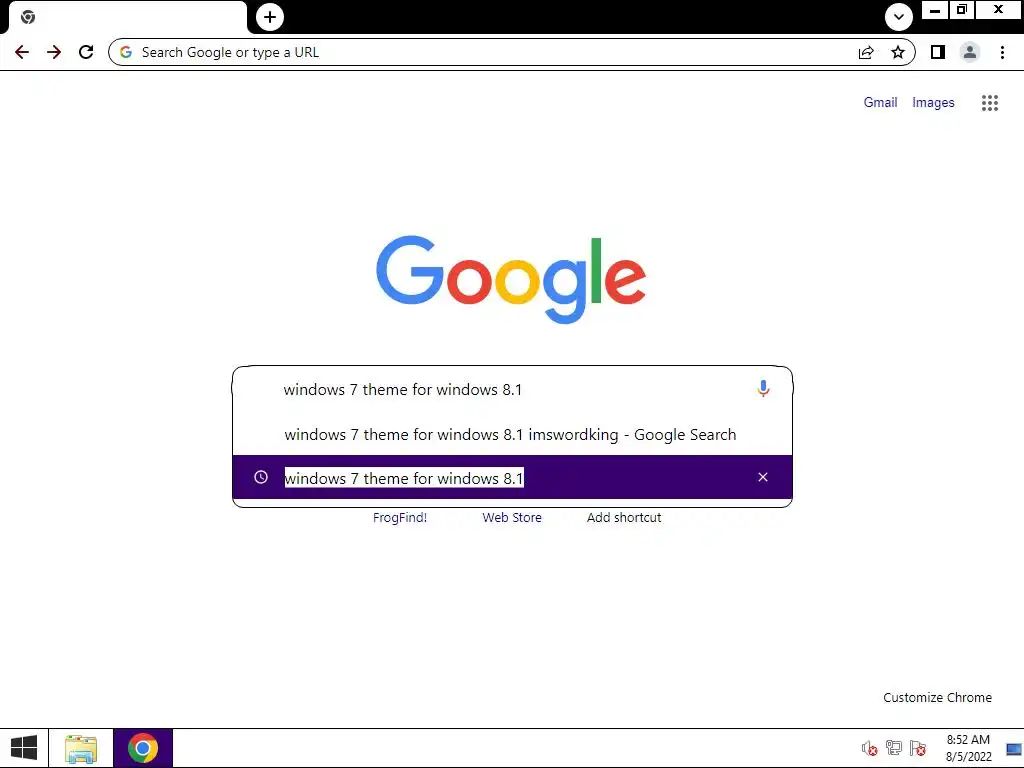Image resolution: width=1024 pixels, height=768 pixels.
Task: Open a new tab with plus button
Action: 270,17
